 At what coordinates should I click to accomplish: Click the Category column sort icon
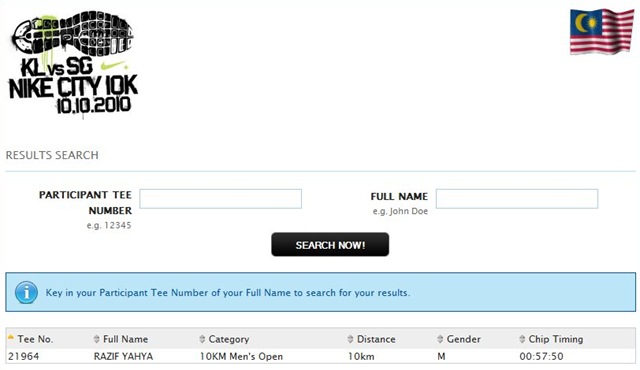pos(202,339)
